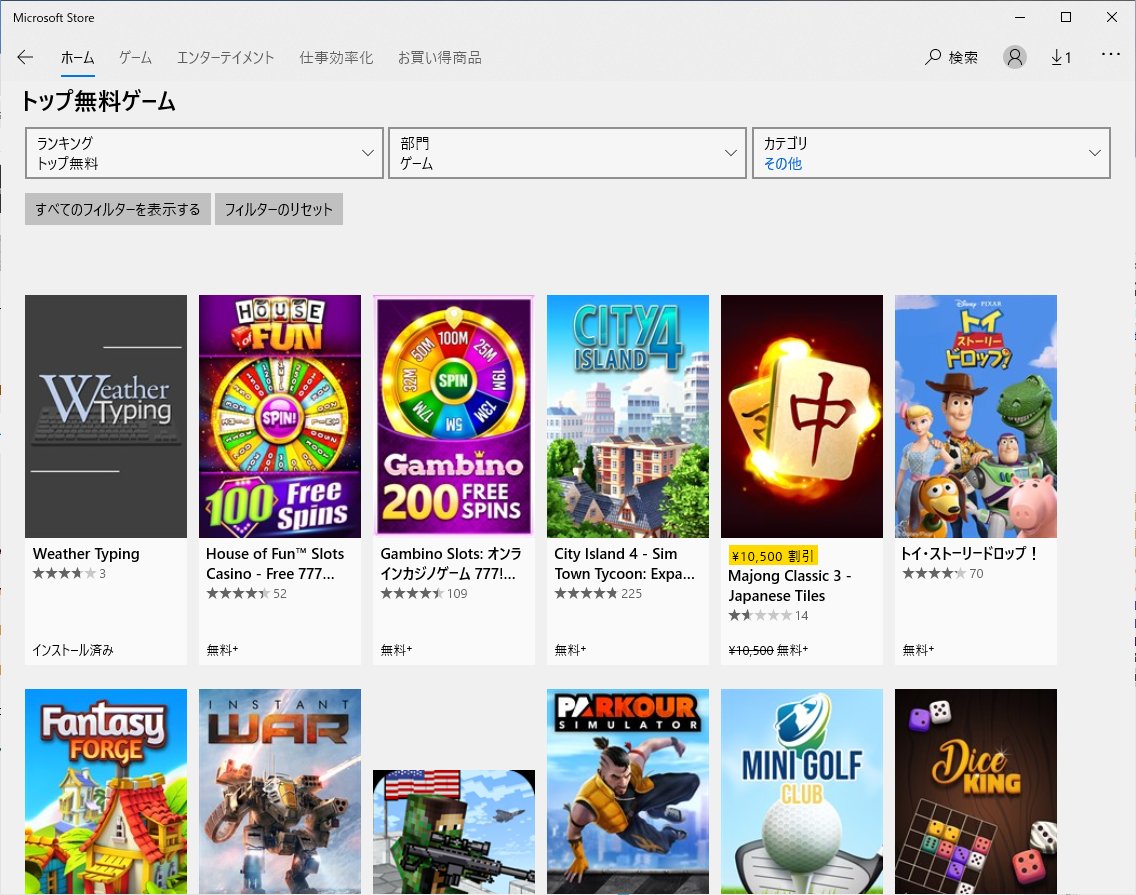The height and width of the screenshot is (895, 1136).
Task: Switch to the ホーム tab
Action: pyautogui.click(x=78, y=58)
